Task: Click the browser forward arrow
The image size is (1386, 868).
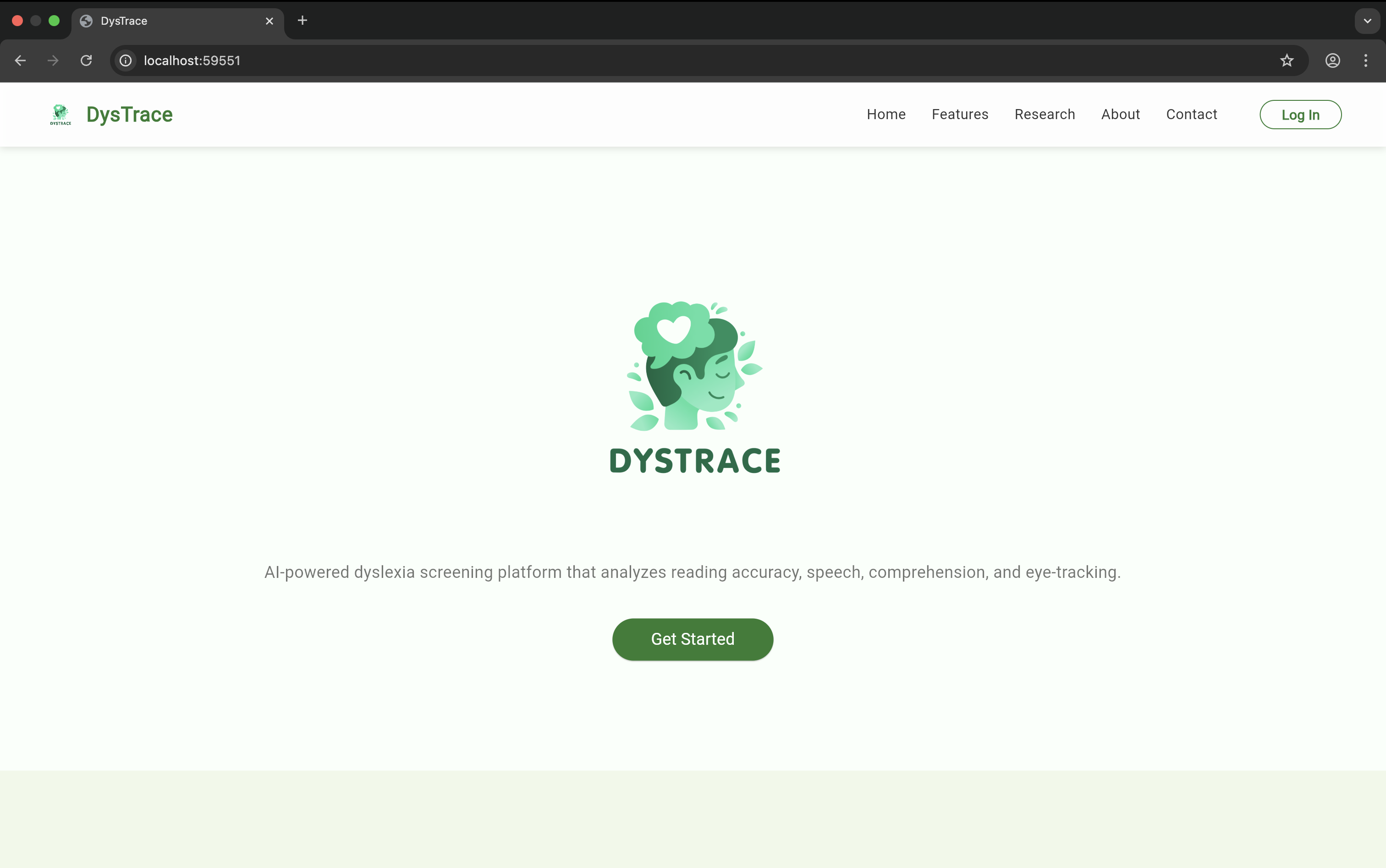Action: click(x=53, y=61)
